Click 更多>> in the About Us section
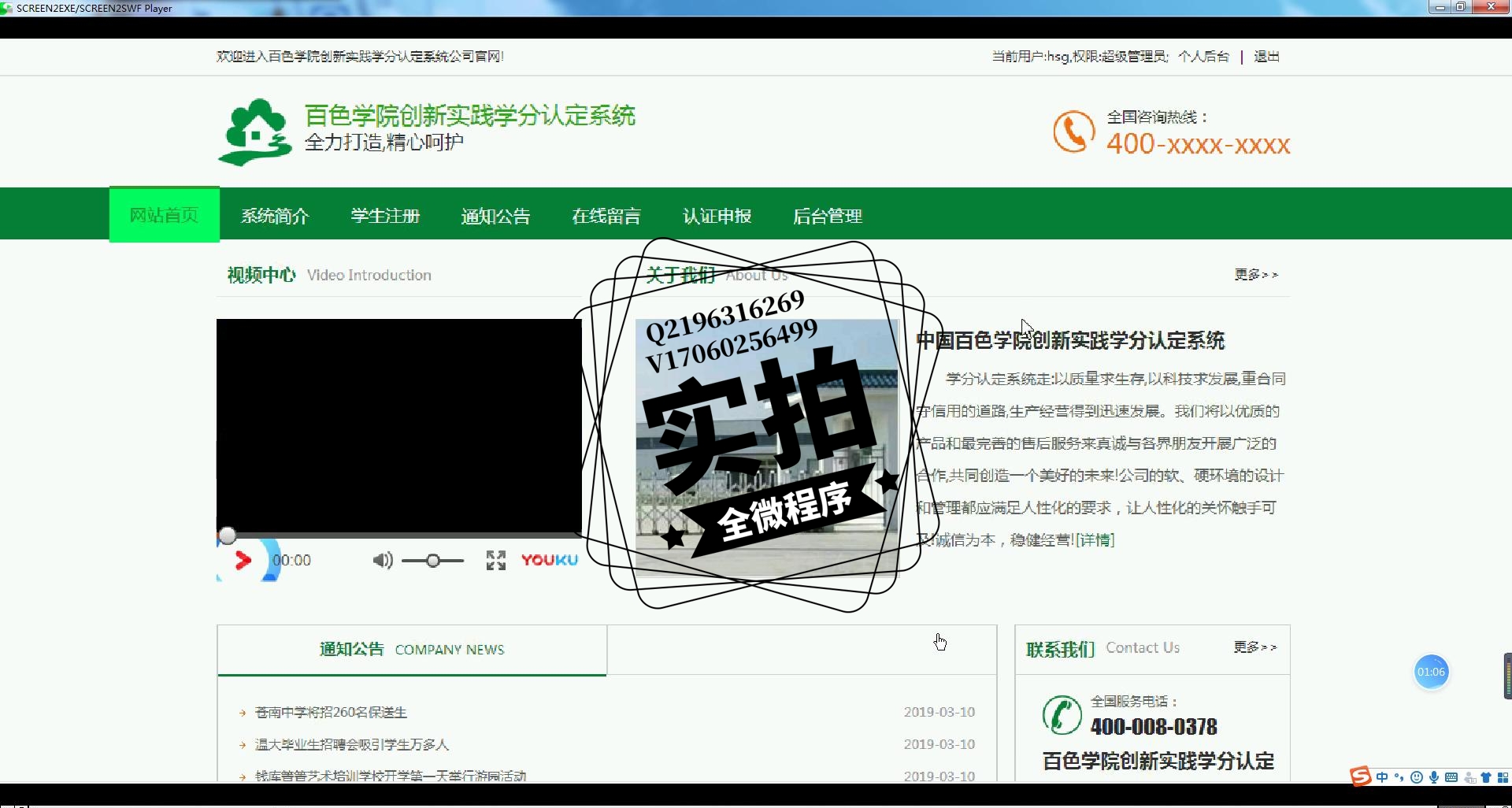The width and height of the screenshot is (1512, 808). pyautogui.click(x=1256, y=275)
